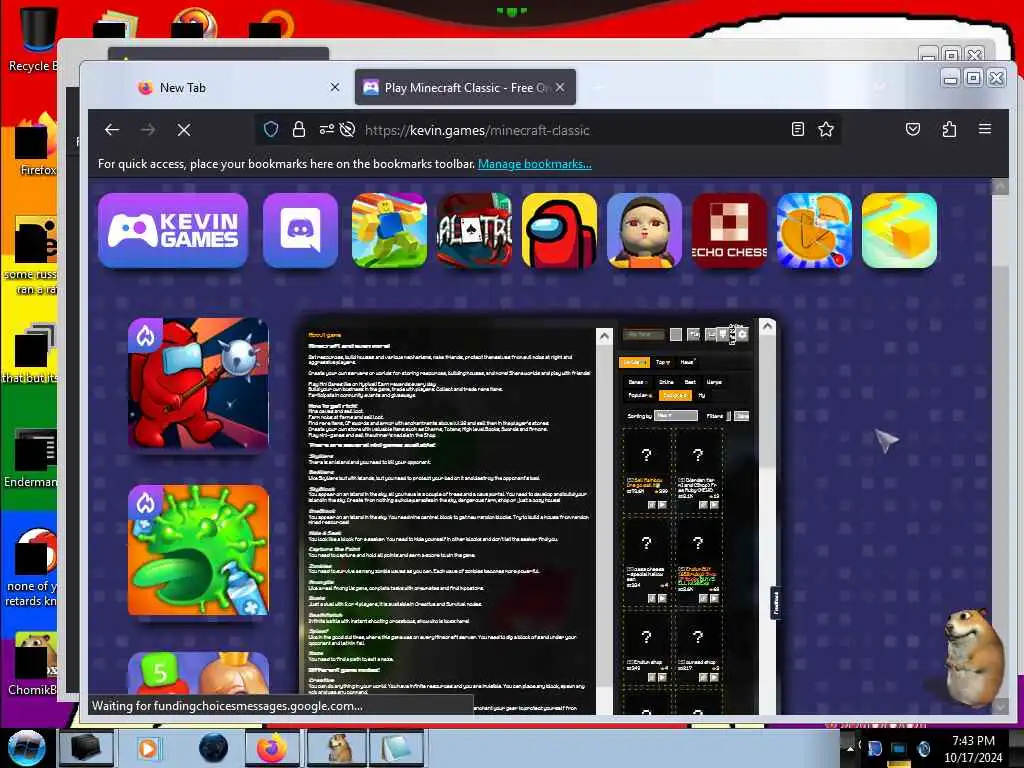The width and height of the screenshot is (1024, 768).
Task: Click the notepad taskbar icon
Action: tap(396, 748)
